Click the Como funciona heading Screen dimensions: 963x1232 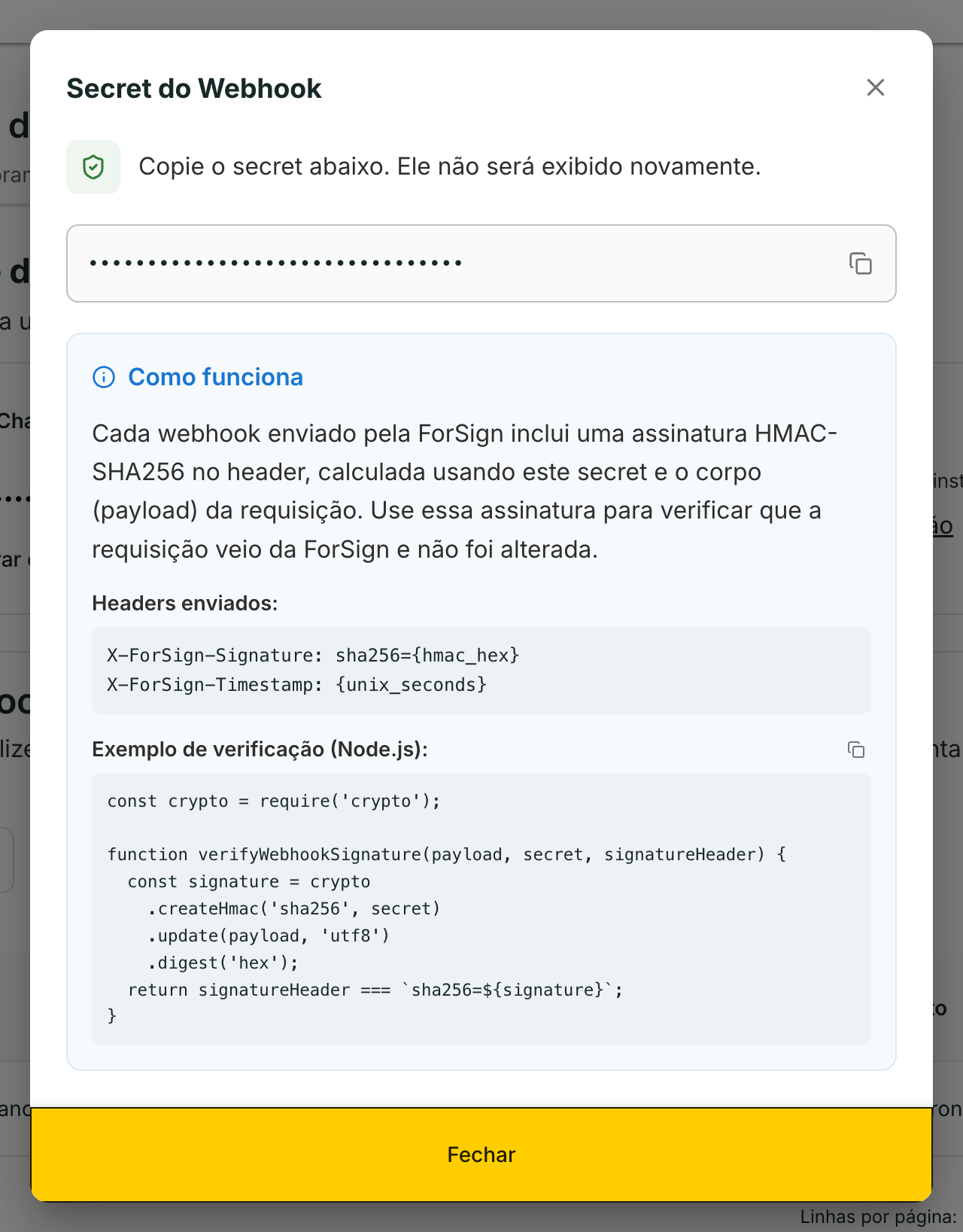[x=215, y=377]
